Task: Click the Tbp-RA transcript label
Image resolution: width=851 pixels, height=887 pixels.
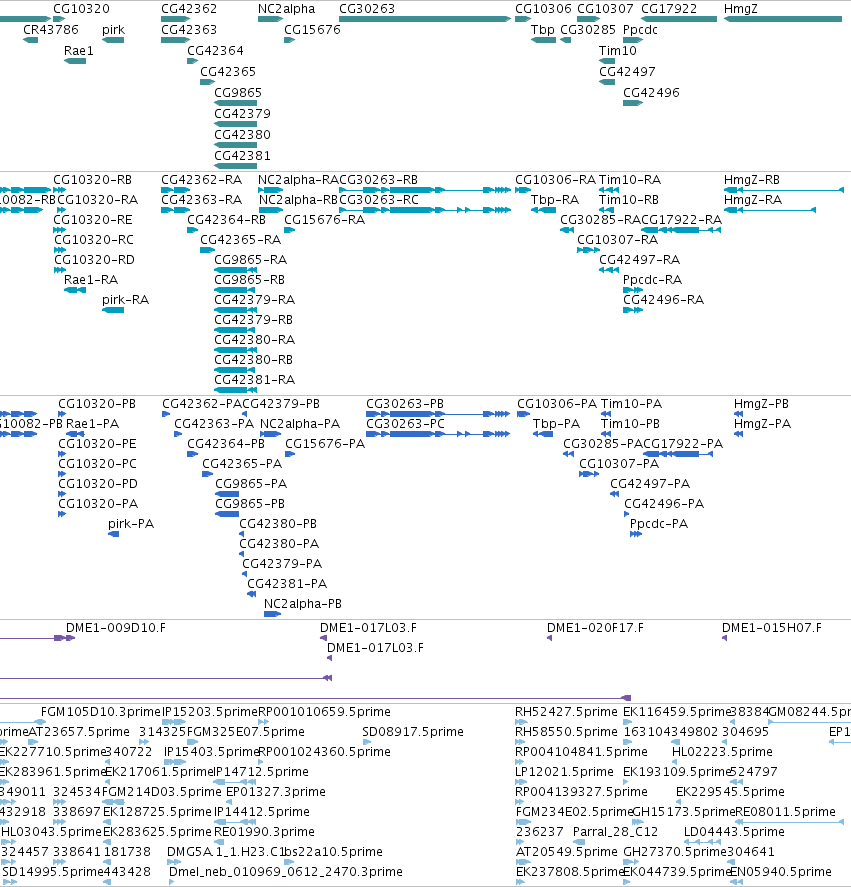Action: point(555,200)
